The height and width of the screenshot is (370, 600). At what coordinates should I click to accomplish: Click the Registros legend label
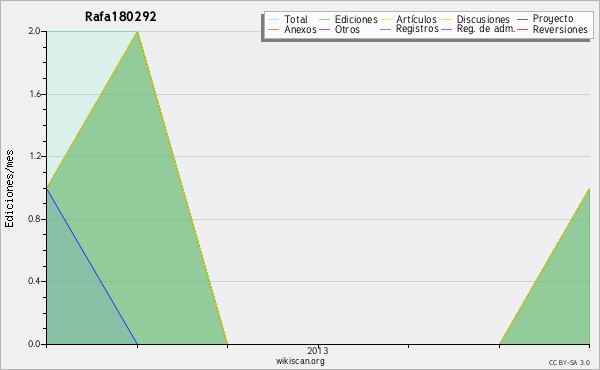tap(417, 29)
